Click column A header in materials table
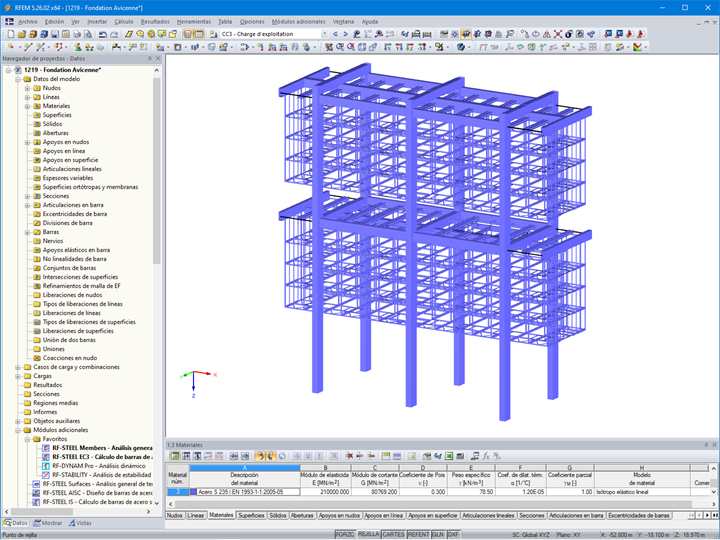The width and height of the screenshot is (720, 540). (x=245, y=468)
